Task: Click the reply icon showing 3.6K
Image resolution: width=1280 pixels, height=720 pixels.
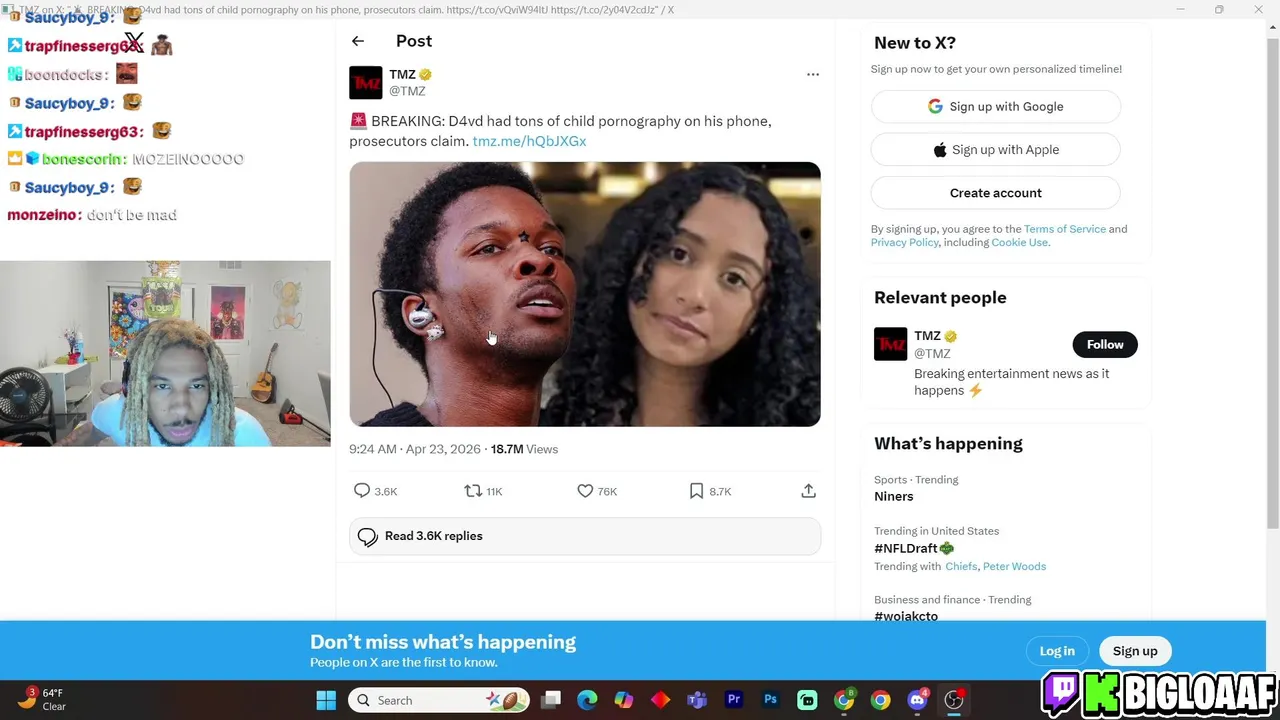Action: 362,490
